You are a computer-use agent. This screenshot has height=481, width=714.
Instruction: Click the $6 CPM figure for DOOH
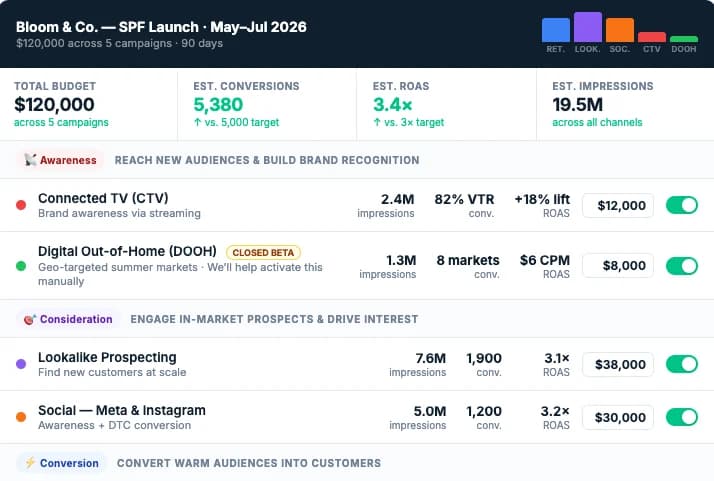click(x=545, y=261)
